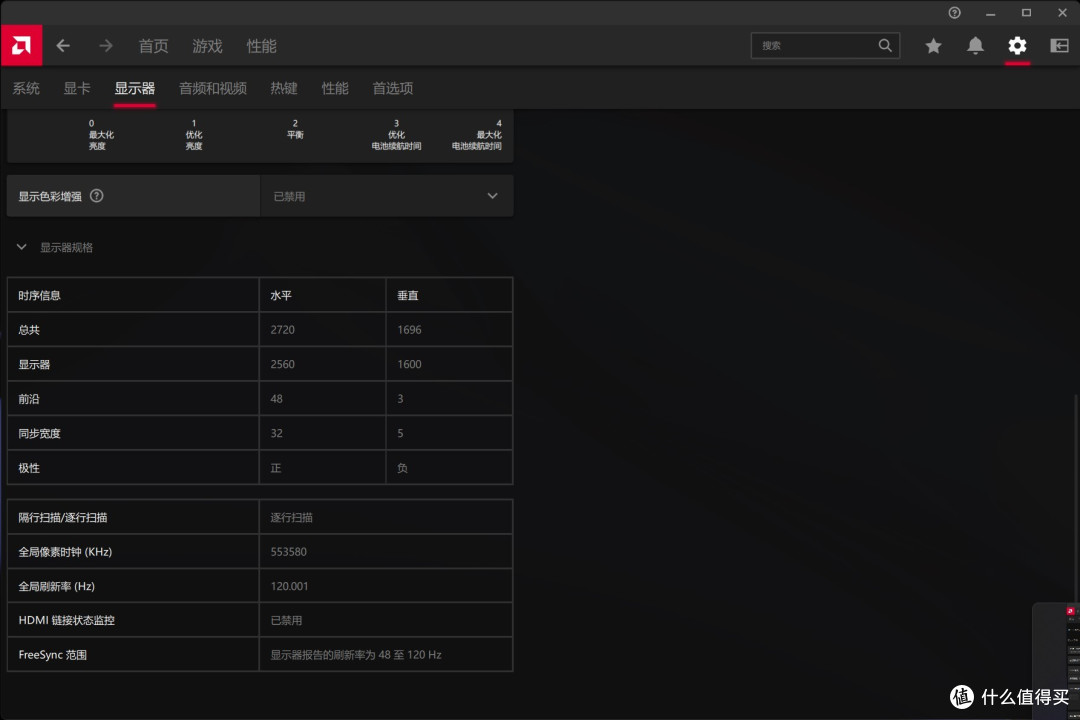Click the total horizontal value 2720
1080x720 pixels.
pyautogui.click(x=282, y=329)
